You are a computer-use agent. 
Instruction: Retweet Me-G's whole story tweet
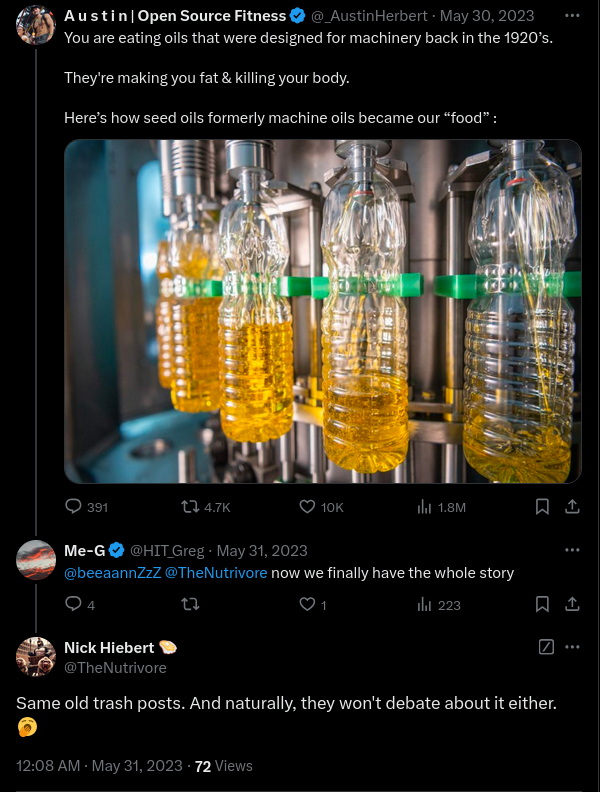click(x=188, y=604)
